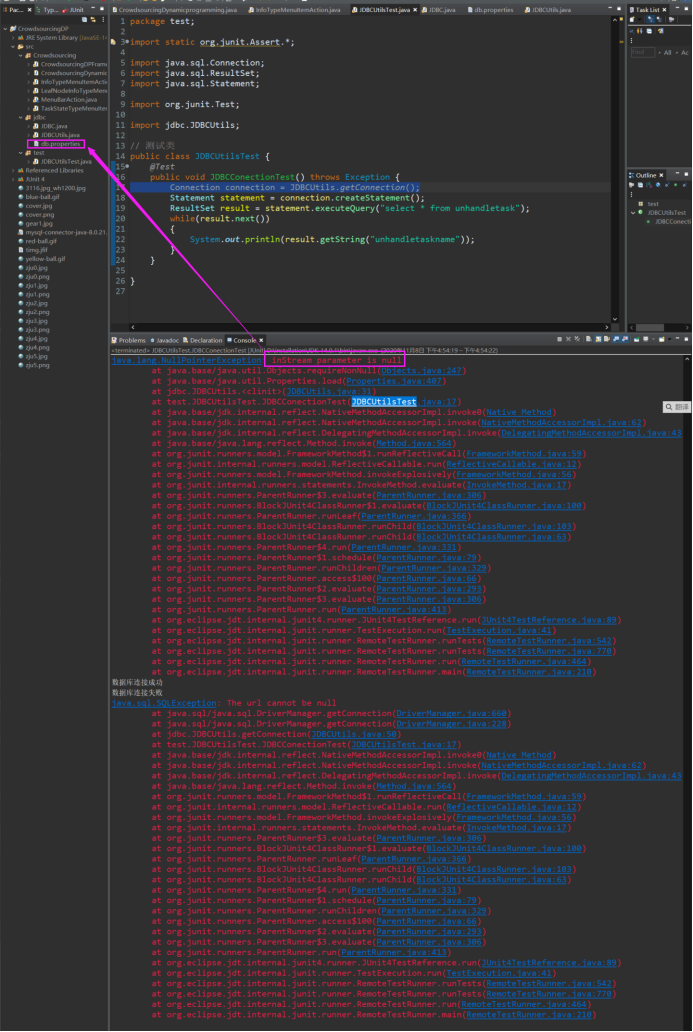
Task: Collapse the CrowdsourcingDP project node
Action: point(5,29)
